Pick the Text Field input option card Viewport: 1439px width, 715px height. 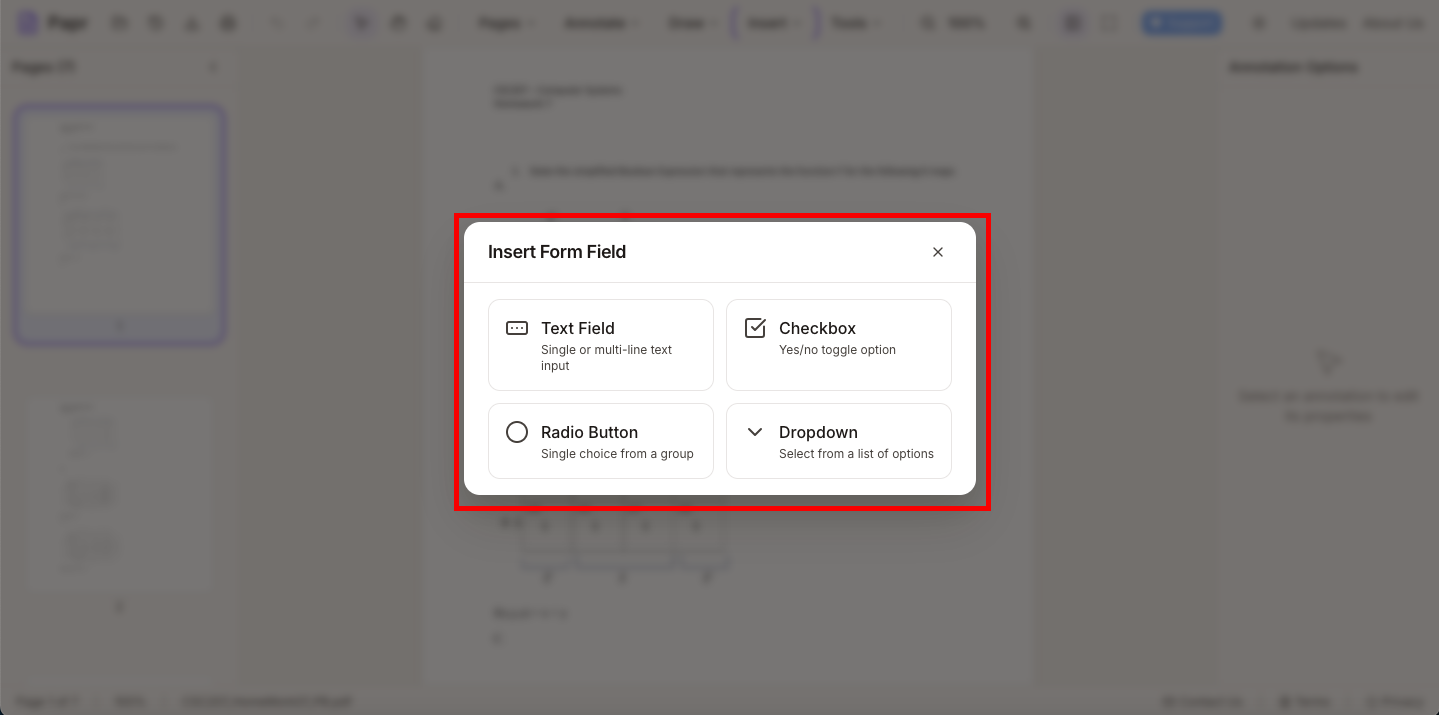[600, 344]
